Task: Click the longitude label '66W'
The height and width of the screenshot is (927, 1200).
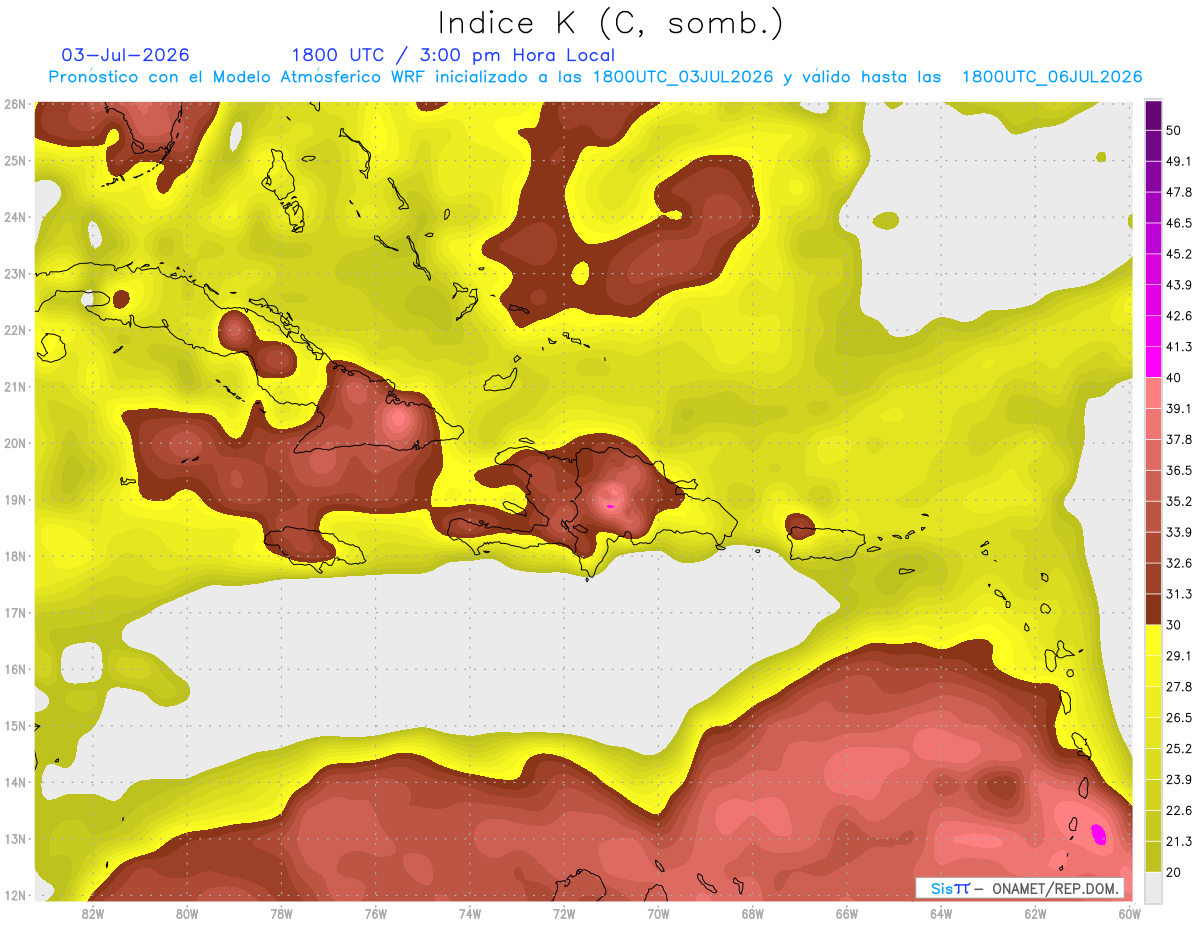Action: (847, 913)
